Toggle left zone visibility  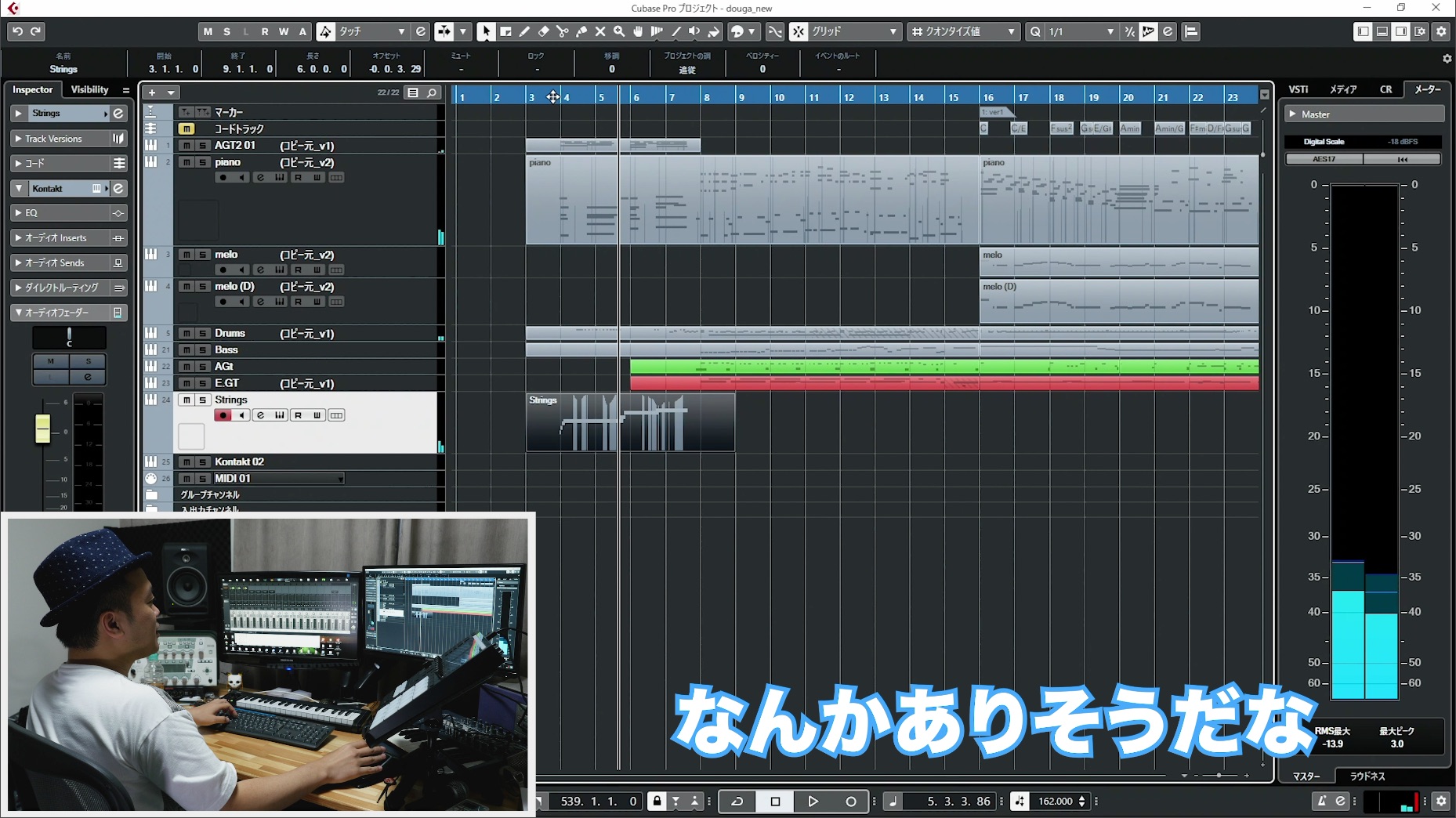(1364, 31)
